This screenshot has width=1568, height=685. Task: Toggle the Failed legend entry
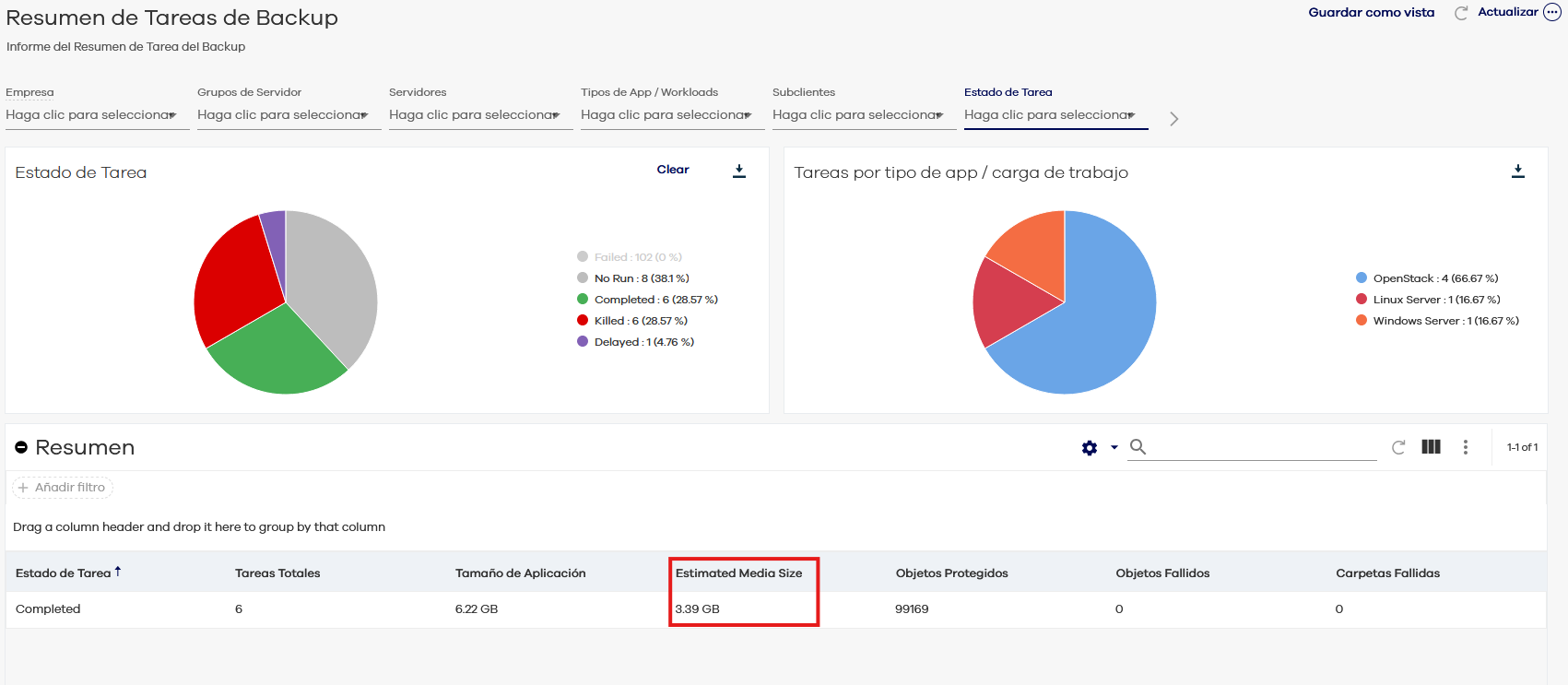tap(637, 257)
